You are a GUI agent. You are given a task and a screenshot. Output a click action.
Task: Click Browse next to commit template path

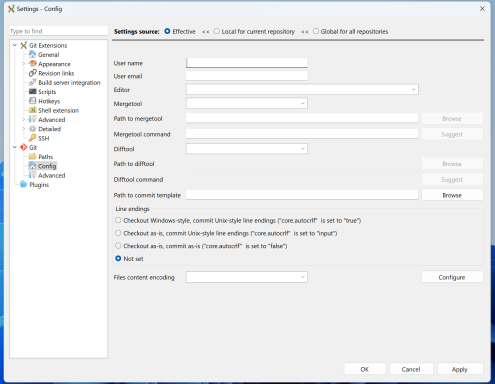(x=452, y=195)
